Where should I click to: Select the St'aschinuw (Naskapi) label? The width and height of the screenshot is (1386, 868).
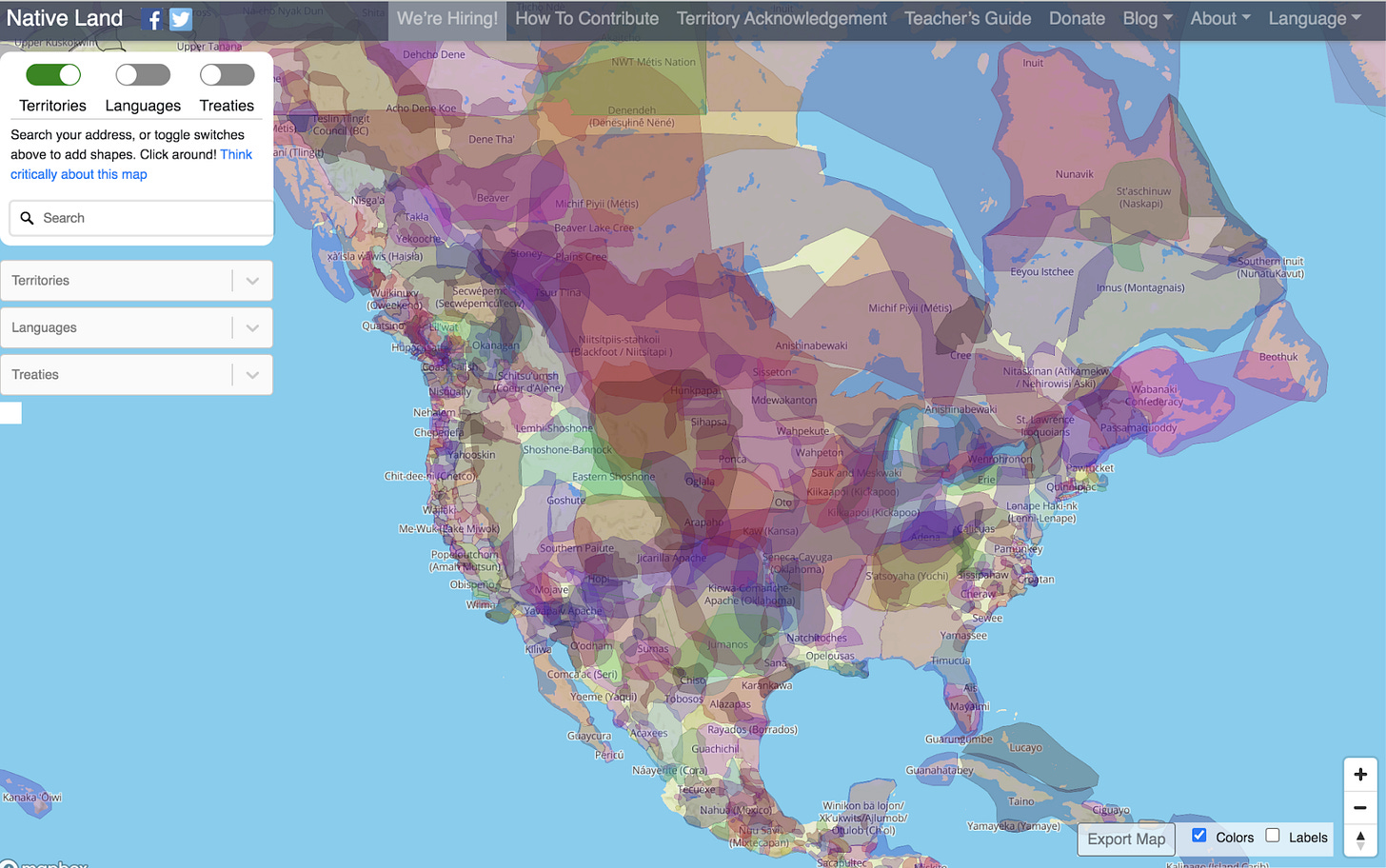coord(1143,197)
